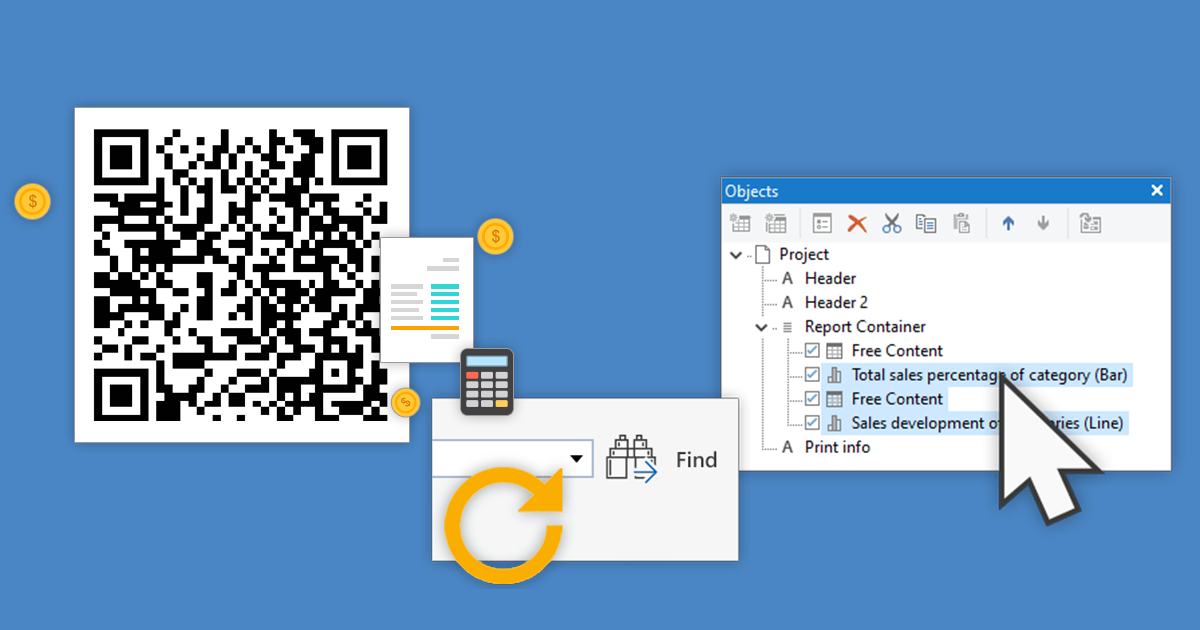Click the text A icon beside Print info

787,447
